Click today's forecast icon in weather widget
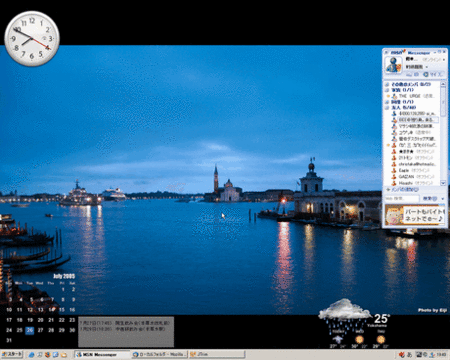450x360 pixels. point(338,339)
